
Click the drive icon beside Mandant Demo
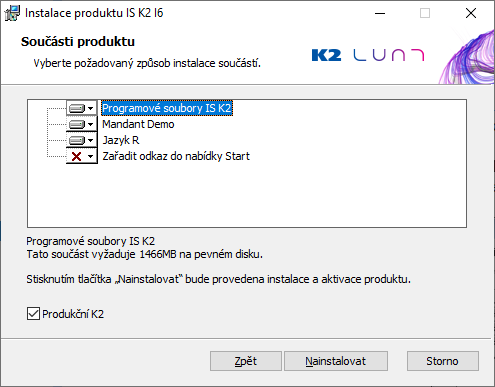pyautogui.click(x=77, y=124)
